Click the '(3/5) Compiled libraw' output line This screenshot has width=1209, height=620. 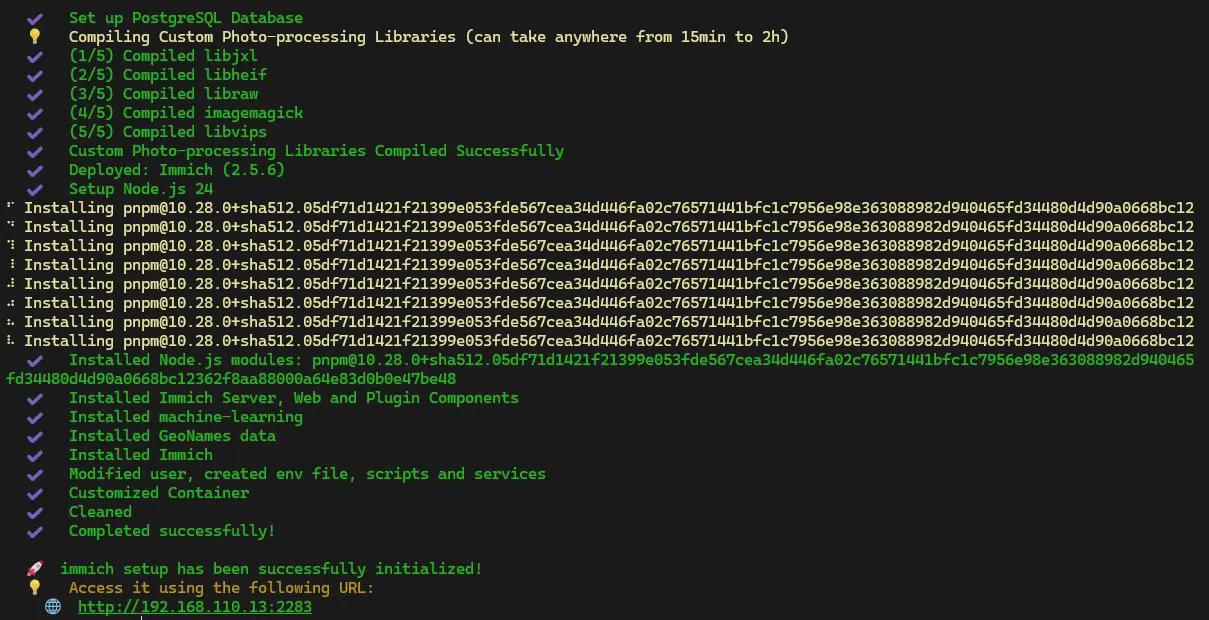click(163, 94)
